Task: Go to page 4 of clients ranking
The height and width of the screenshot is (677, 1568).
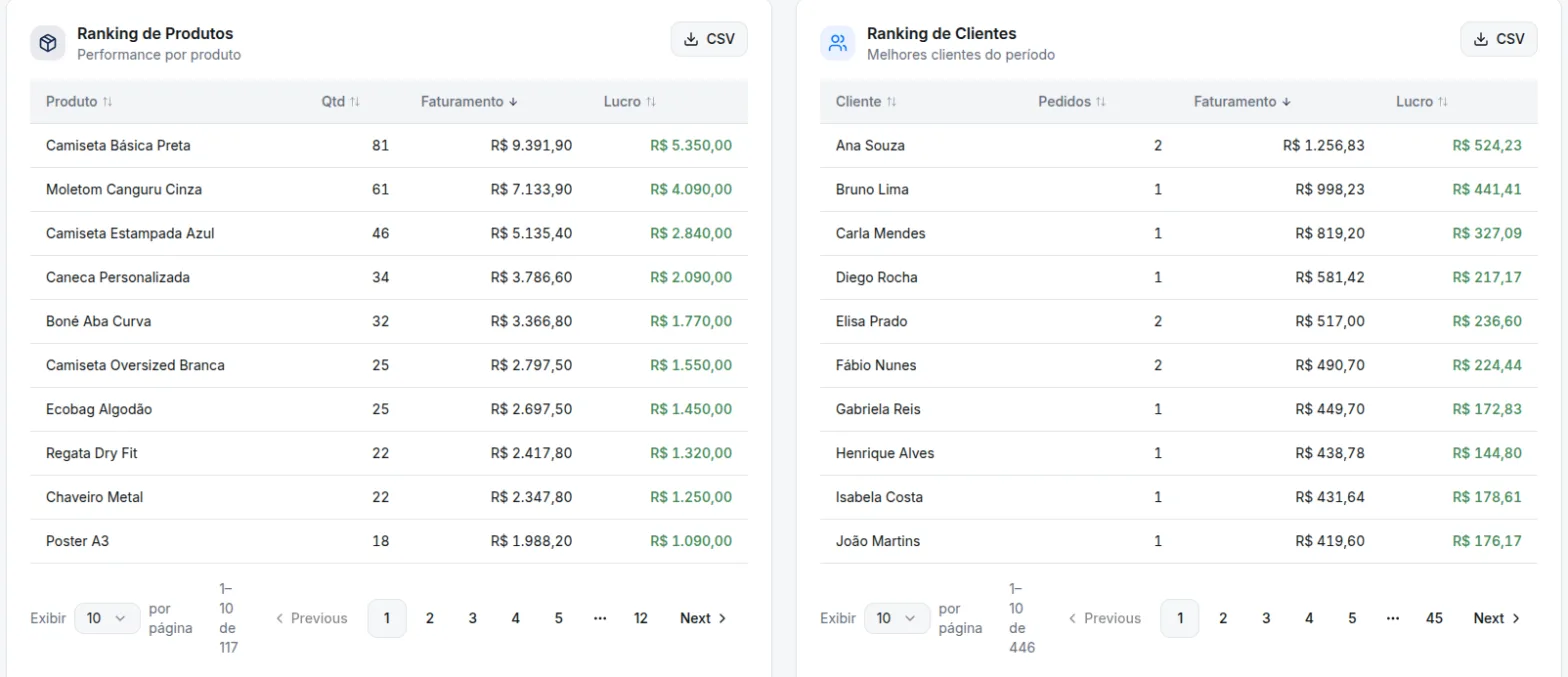Action: (1309, 618)
